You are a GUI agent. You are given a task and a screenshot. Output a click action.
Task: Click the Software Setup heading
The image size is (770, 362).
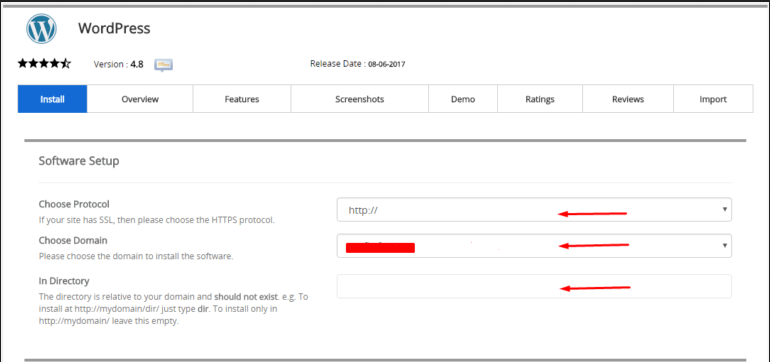point(79,161)
